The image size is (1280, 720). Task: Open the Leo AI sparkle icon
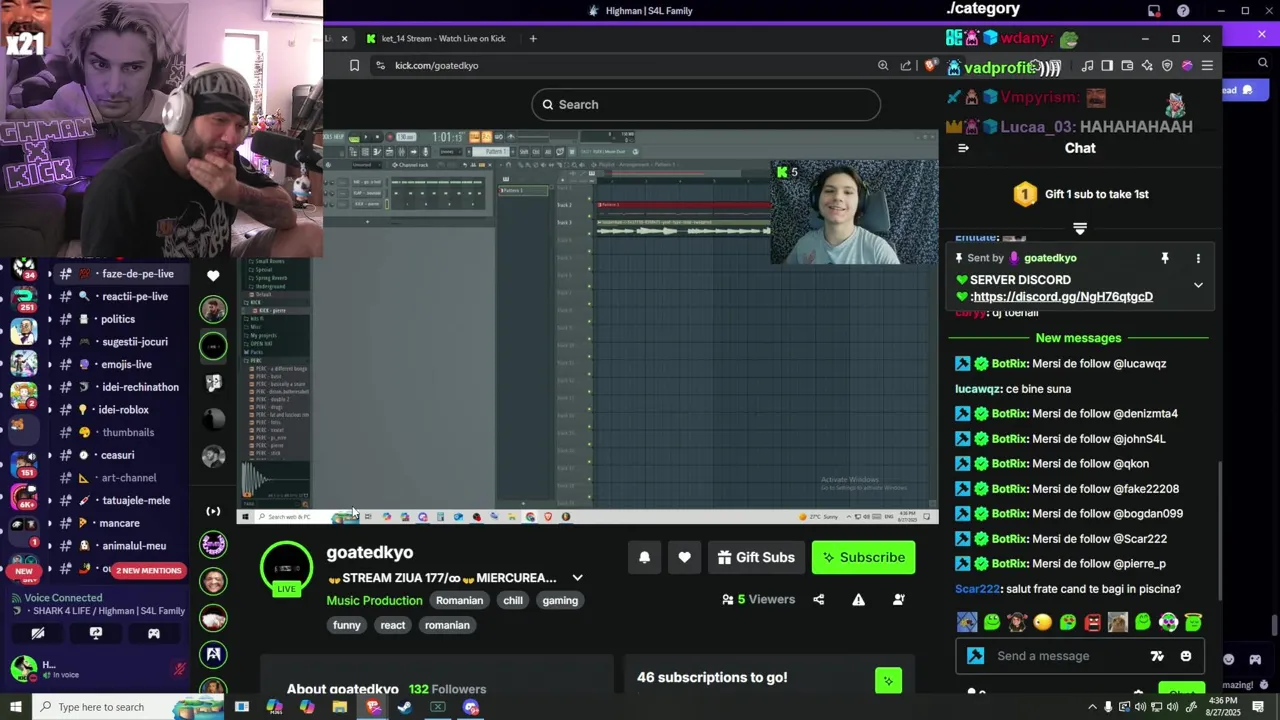pos(1147,65)
